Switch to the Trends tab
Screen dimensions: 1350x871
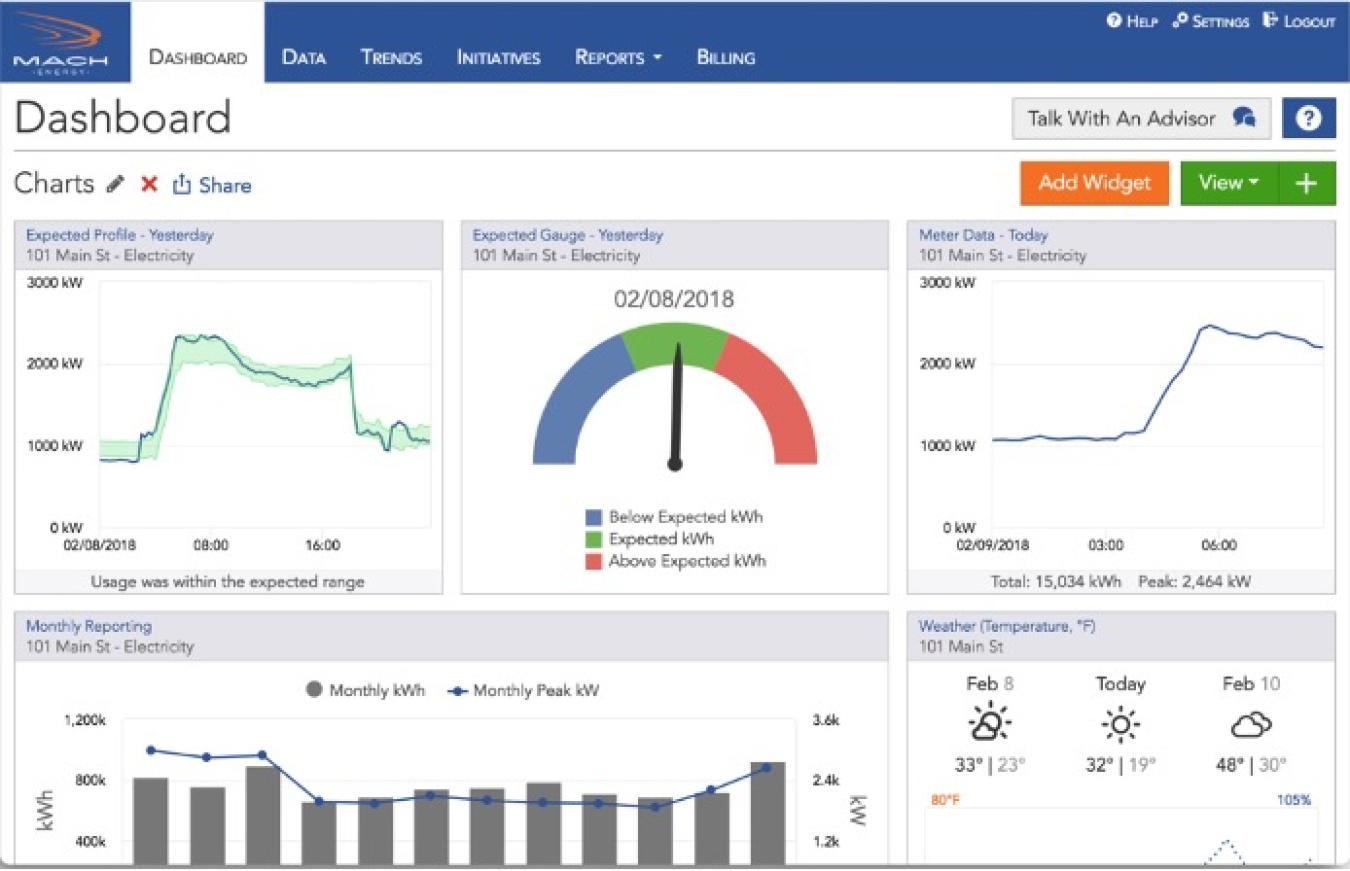point(391,57)
